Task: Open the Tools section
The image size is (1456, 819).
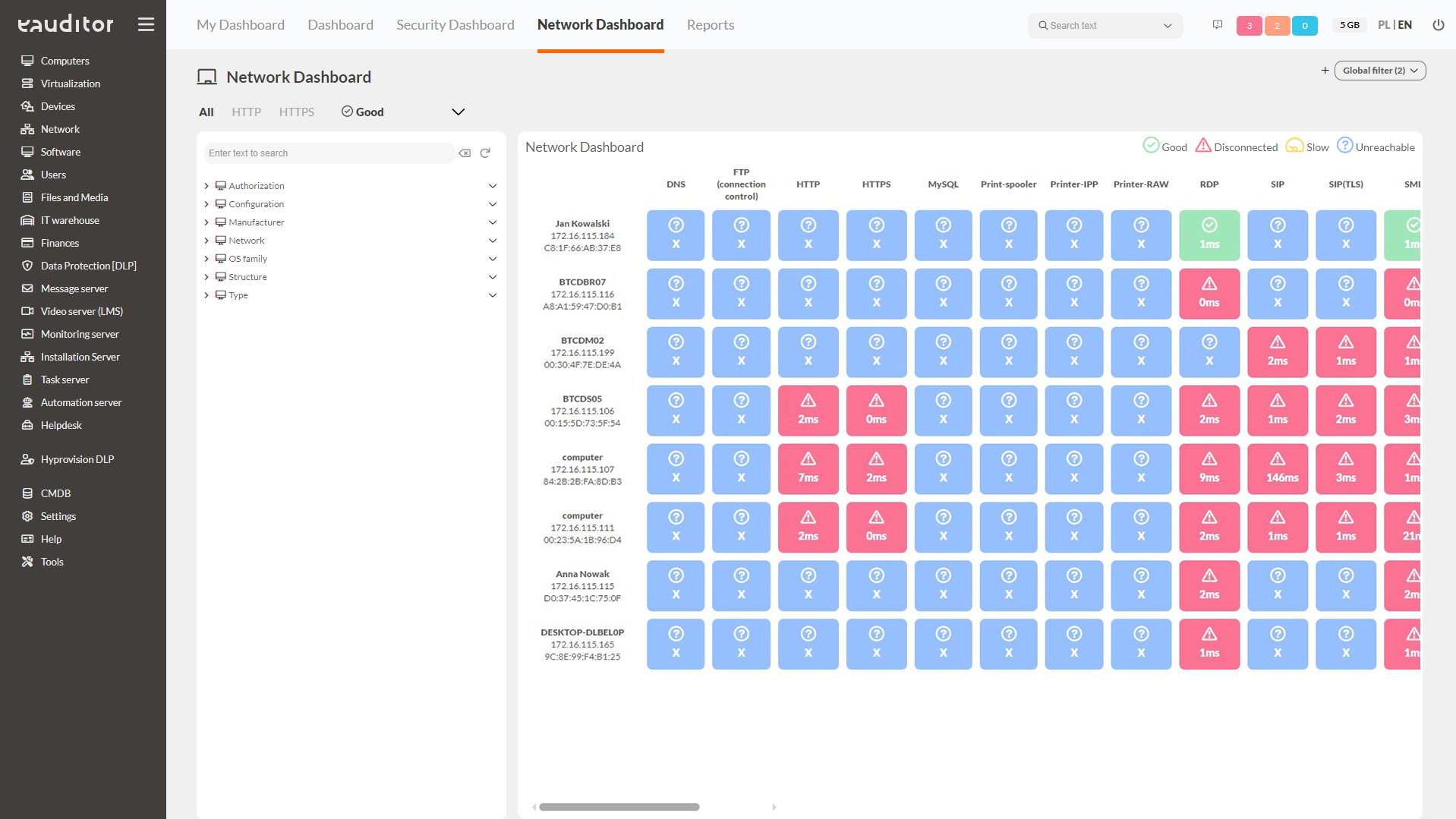Action: 52,562
